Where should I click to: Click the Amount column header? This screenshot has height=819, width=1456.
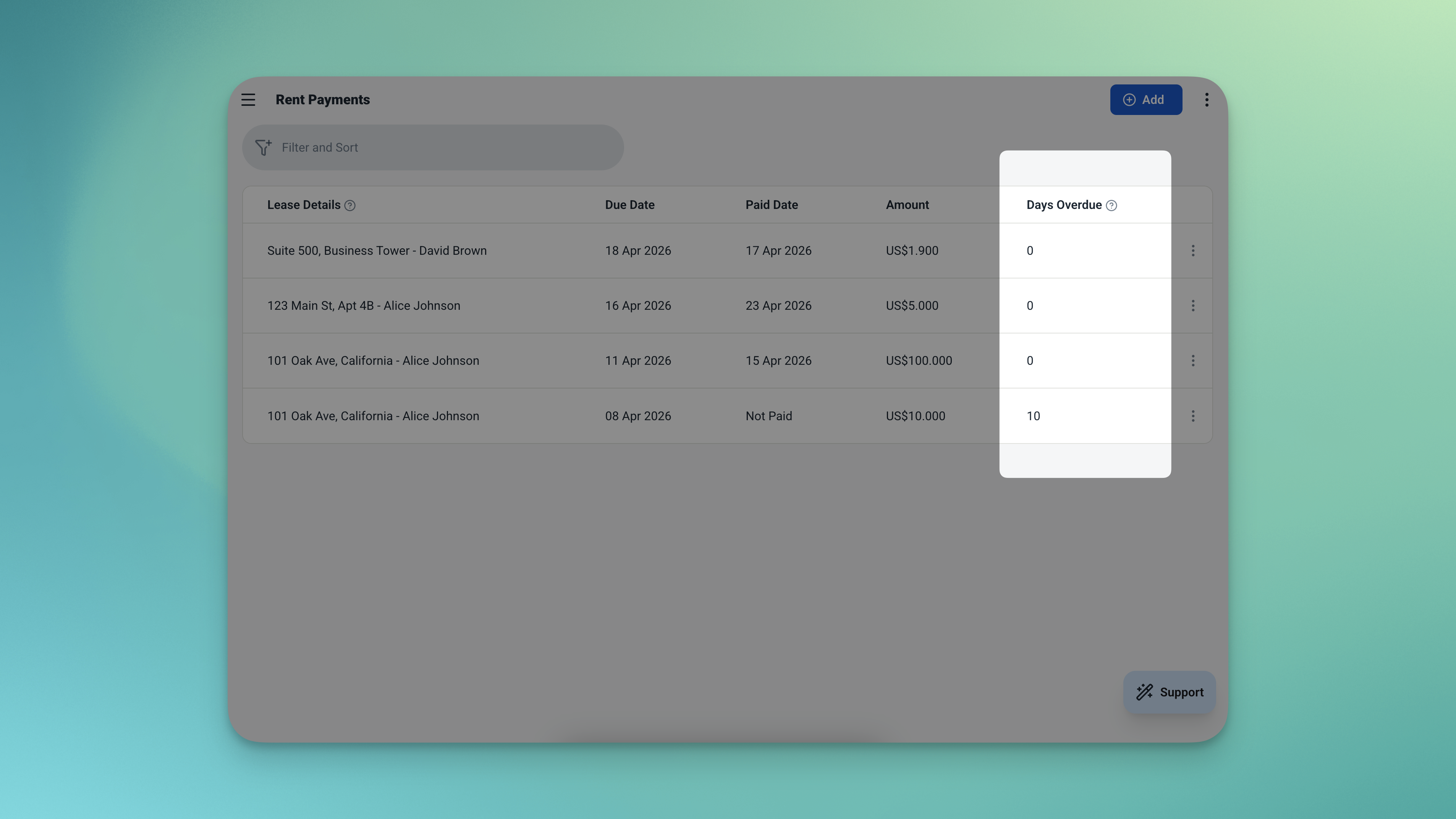907,205
